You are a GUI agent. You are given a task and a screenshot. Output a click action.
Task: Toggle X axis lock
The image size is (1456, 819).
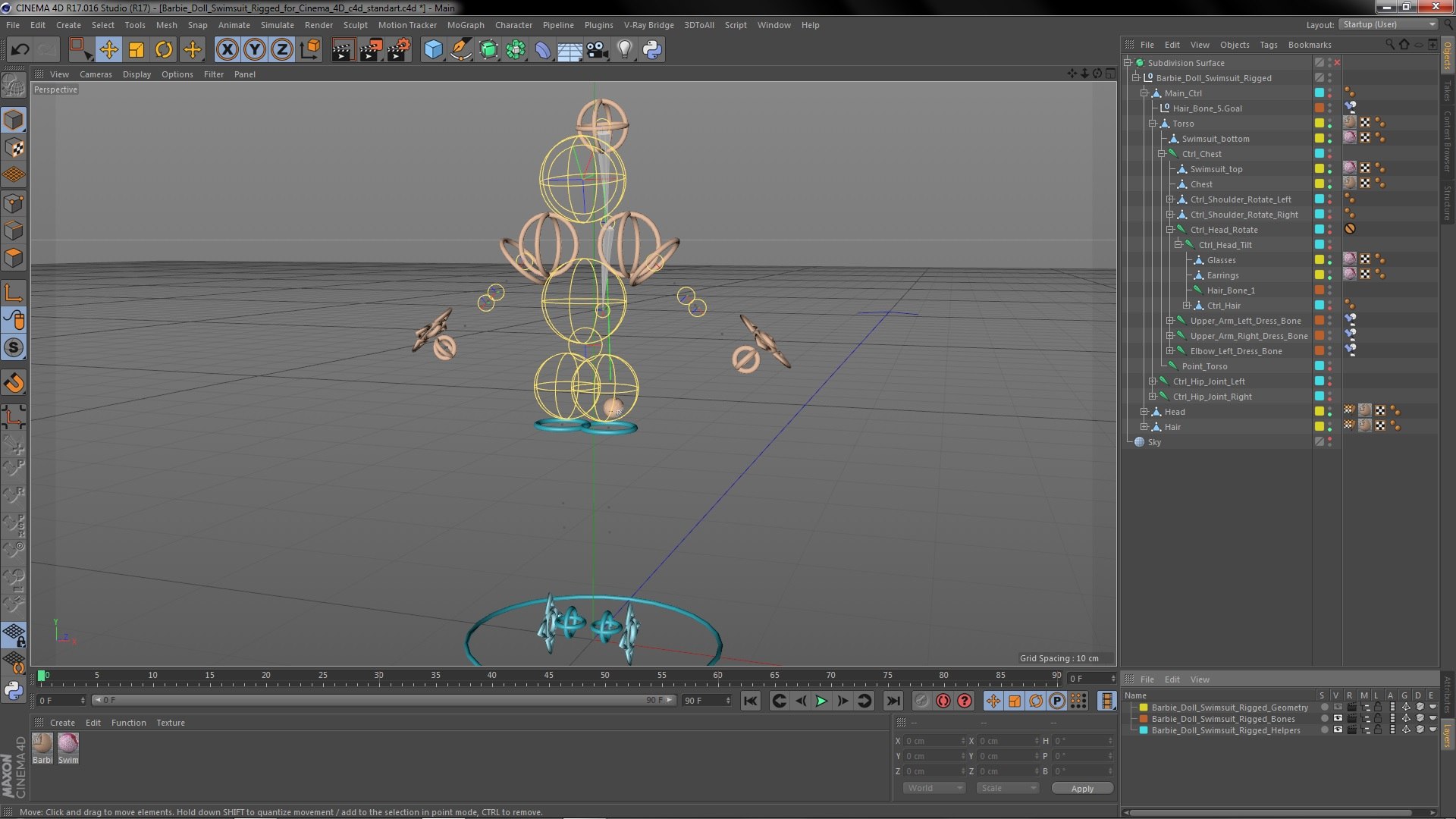point(227,50)
